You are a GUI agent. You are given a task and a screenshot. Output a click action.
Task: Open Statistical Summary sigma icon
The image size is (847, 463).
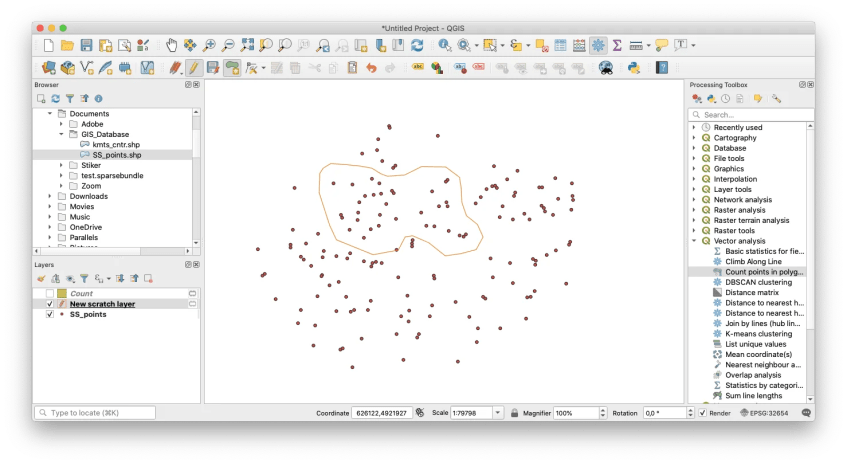point(617,45)
